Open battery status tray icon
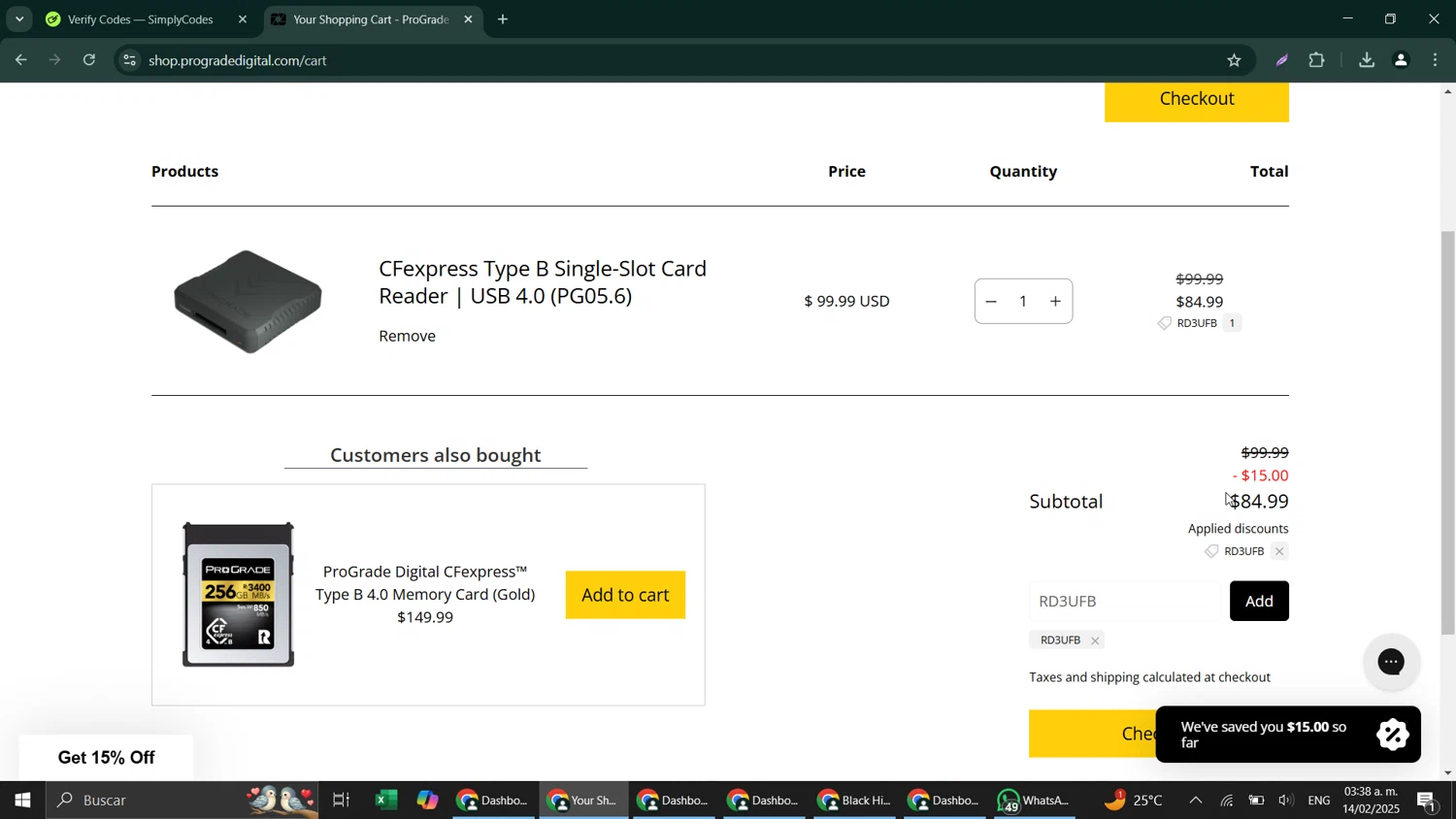The height and width of the screenshot is (819, 1456). (1257, 801)
